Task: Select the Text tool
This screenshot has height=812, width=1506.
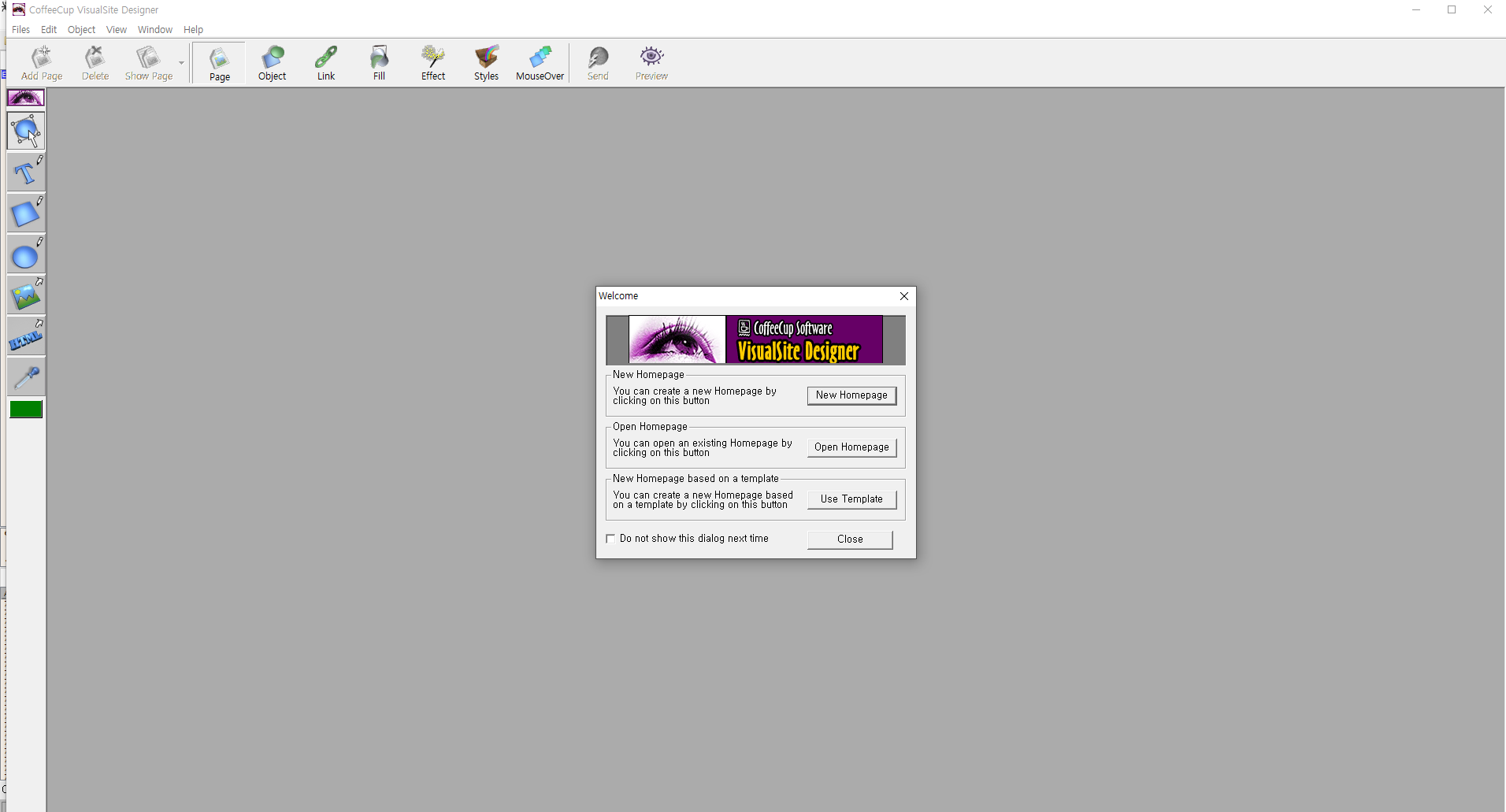Action: tap(26, 172)
